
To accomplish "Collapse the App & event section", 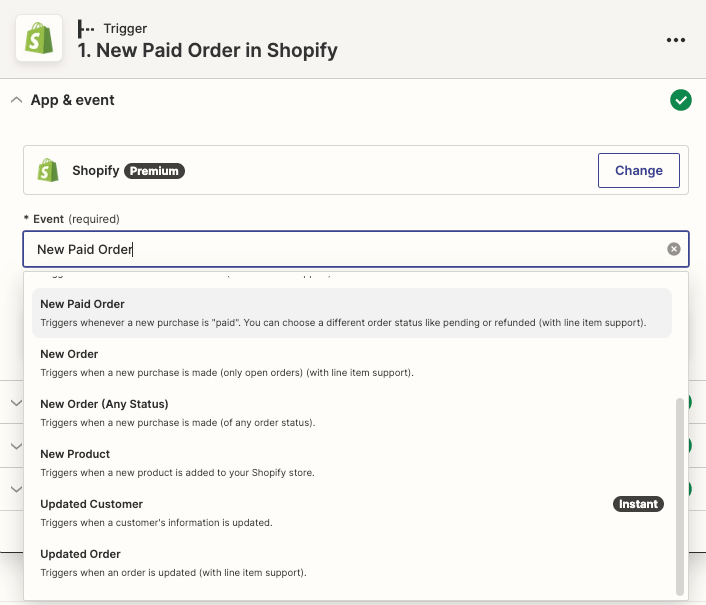I will click(x=17, y=100).
